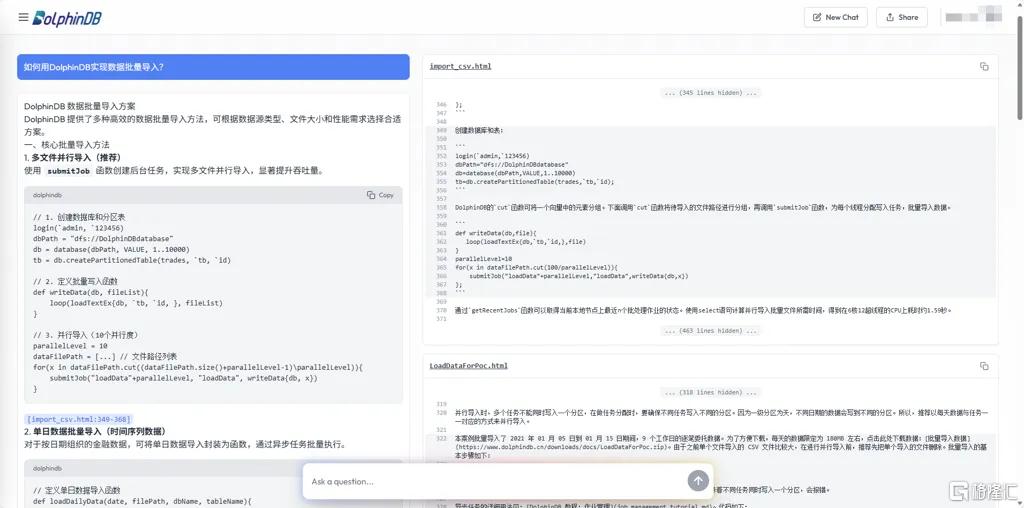Open the hamburger menu icon
1024x508 pixels.
pos(24,18)
